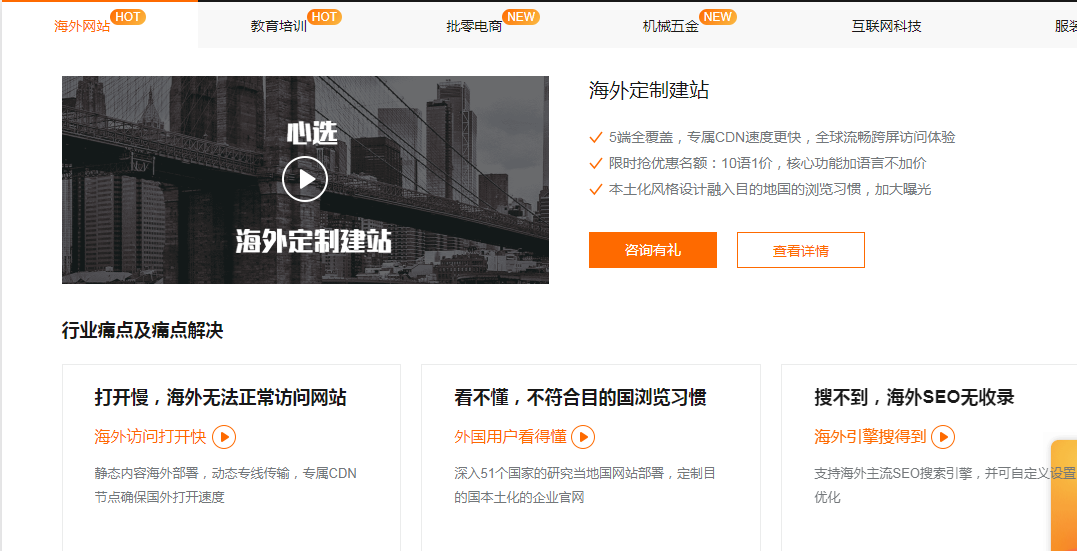
Task: Switch to the 教育培训 tab
Action: coord(279,26)
